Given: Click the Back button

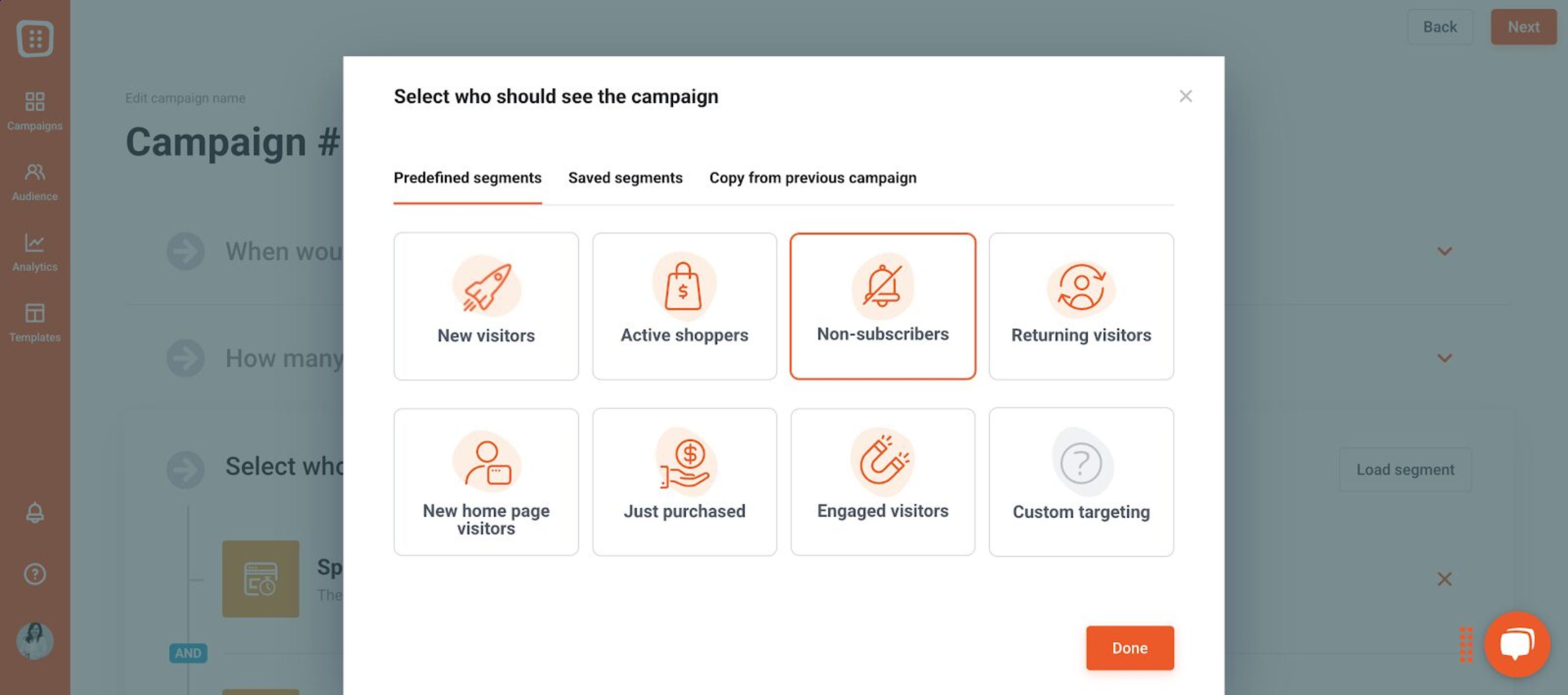Looking at the screenshot, I should (x=1439, y=27).
